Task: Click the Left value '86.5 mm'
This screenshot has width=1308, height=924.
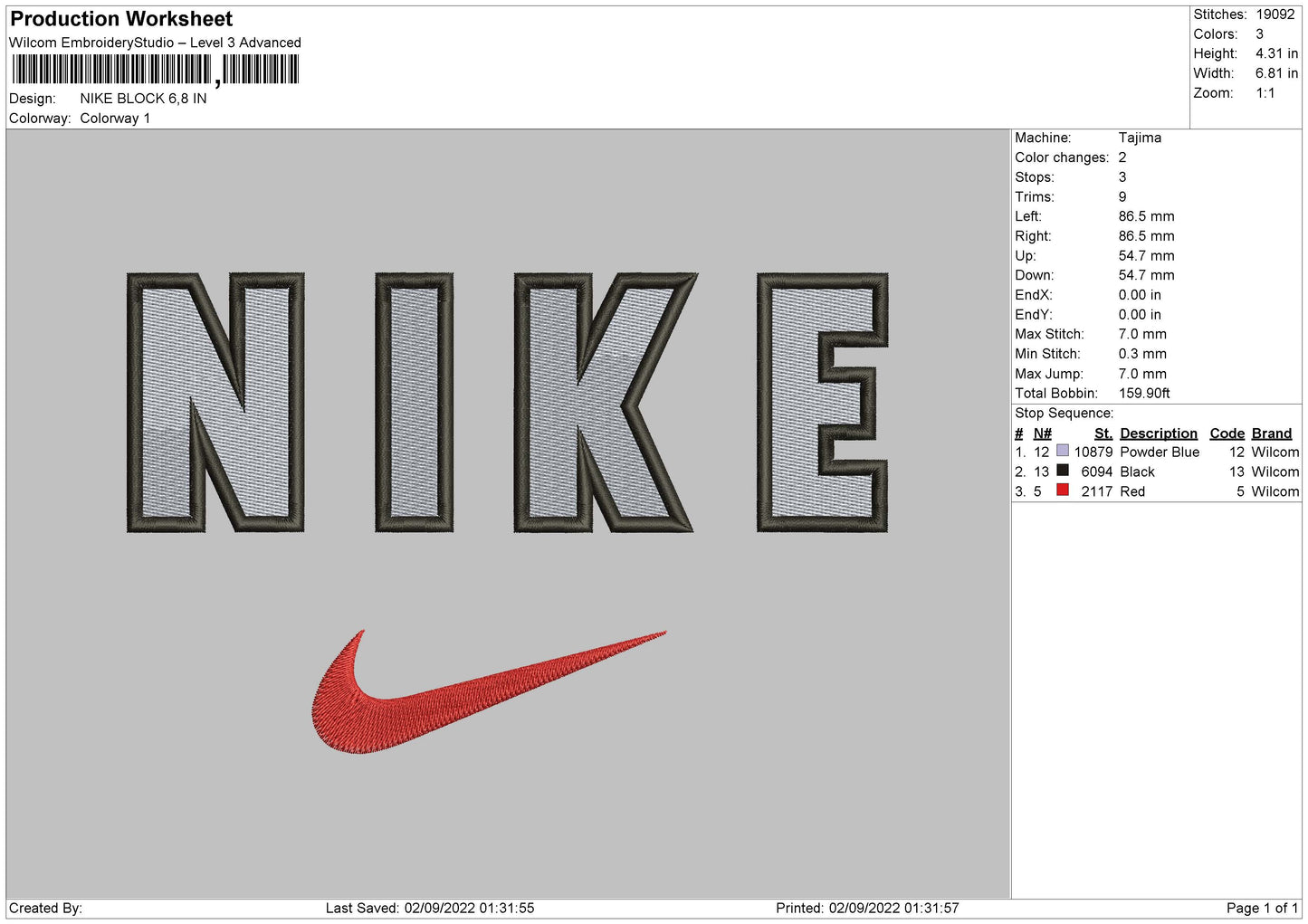Action: coord(1146,216)
